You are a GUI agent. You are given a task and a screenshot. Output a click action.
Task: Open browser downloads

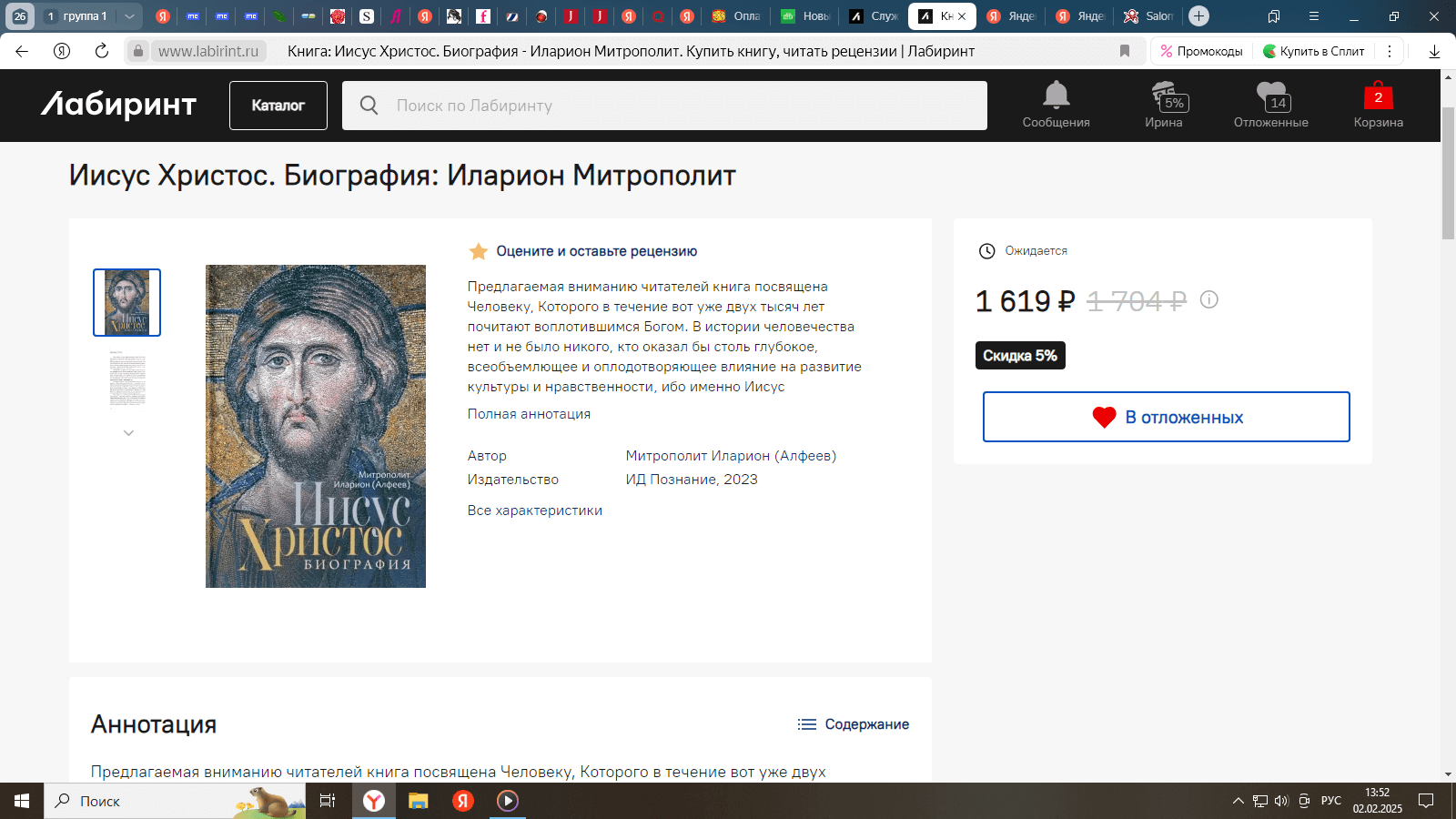point(1435,51)
